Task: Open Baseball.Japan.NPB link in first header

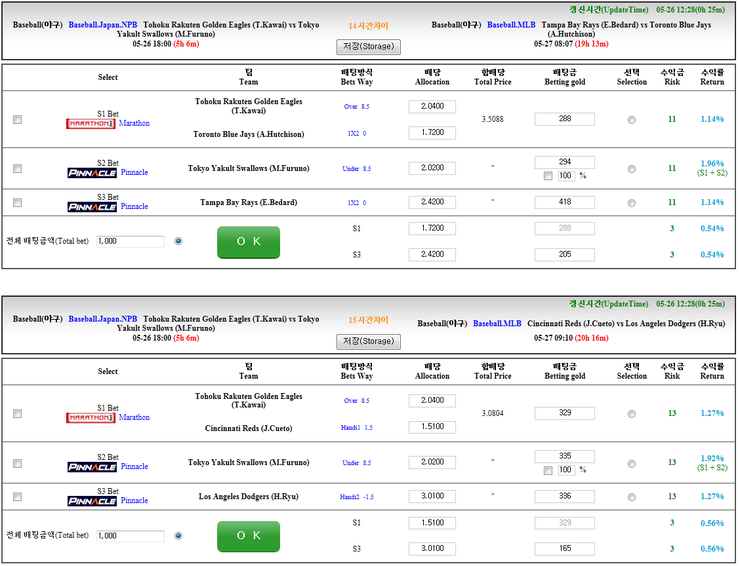Action: click(103, 25)
